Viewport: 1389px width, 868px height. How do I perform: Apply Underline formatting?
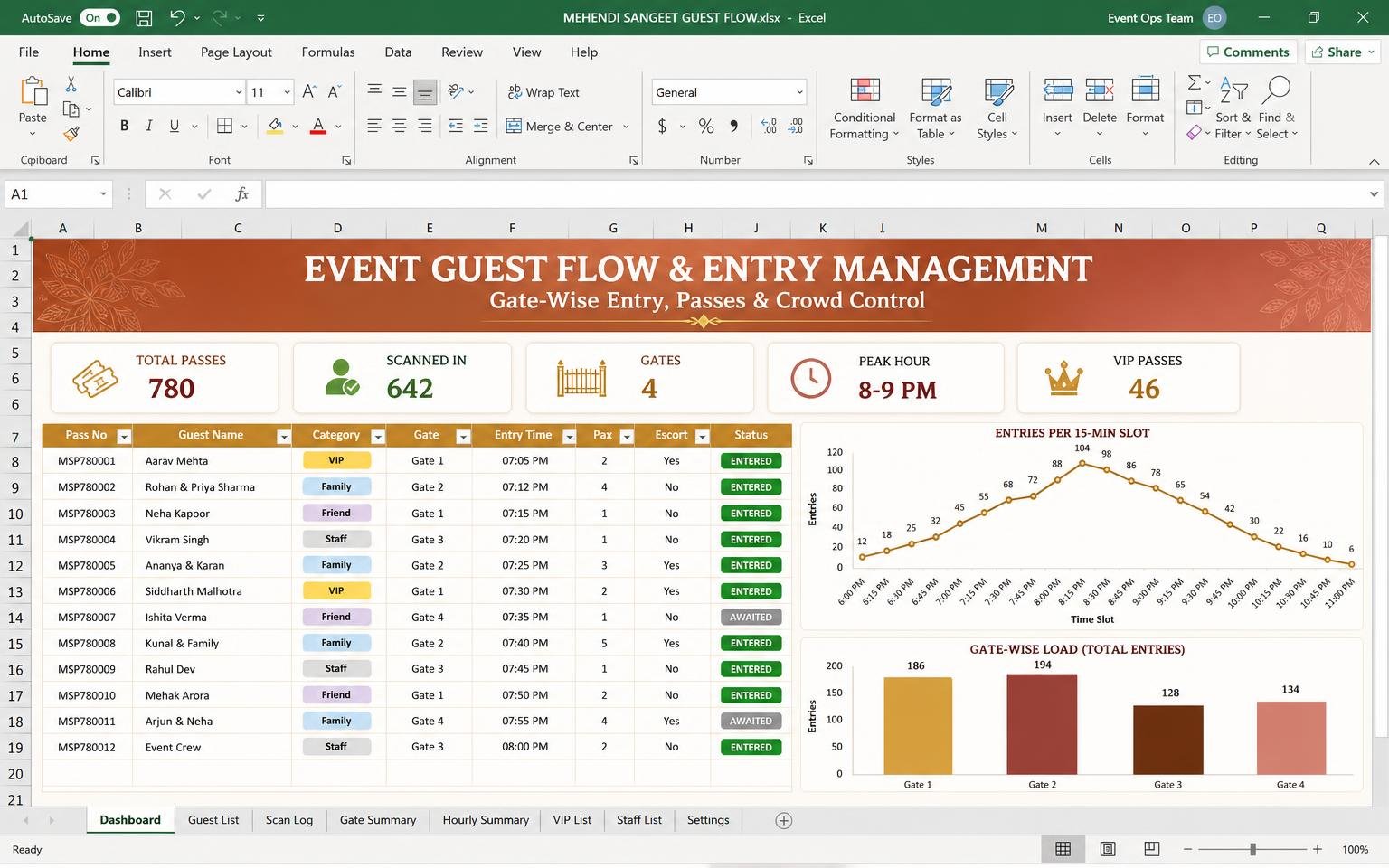pyautogui.click(x=174, y=126)
